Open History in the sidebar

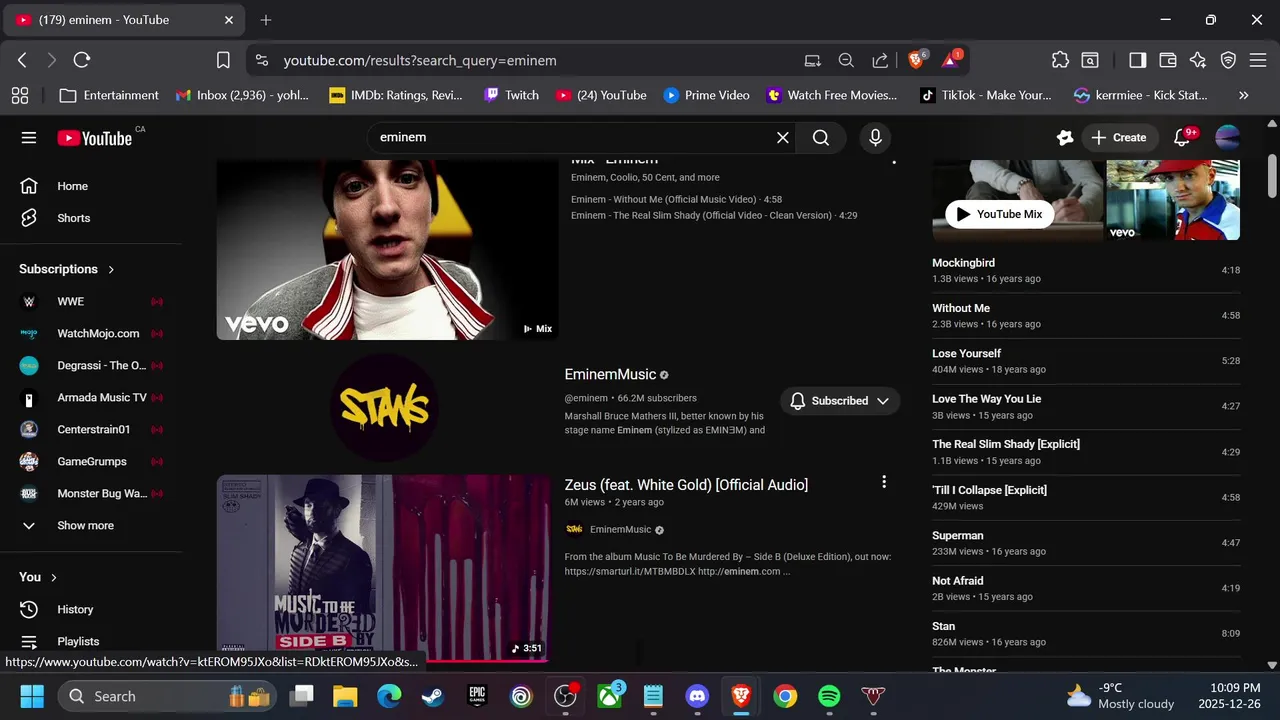(91, 609)
